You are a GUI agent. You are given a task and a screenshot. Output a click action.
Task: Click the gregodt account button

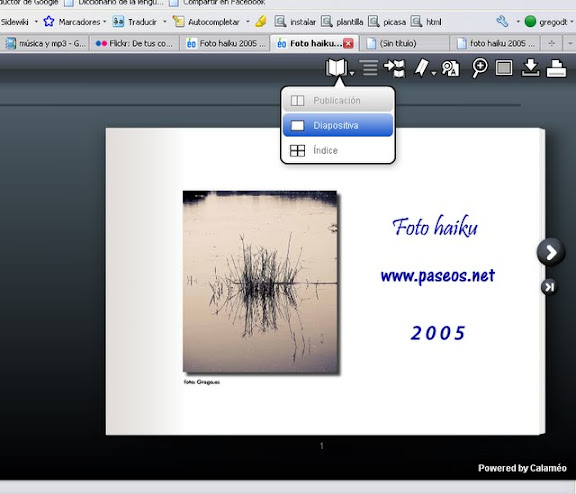(546, 22)
